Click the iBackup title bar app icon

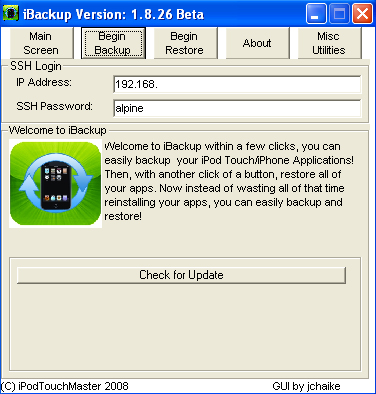coord(11,14)
